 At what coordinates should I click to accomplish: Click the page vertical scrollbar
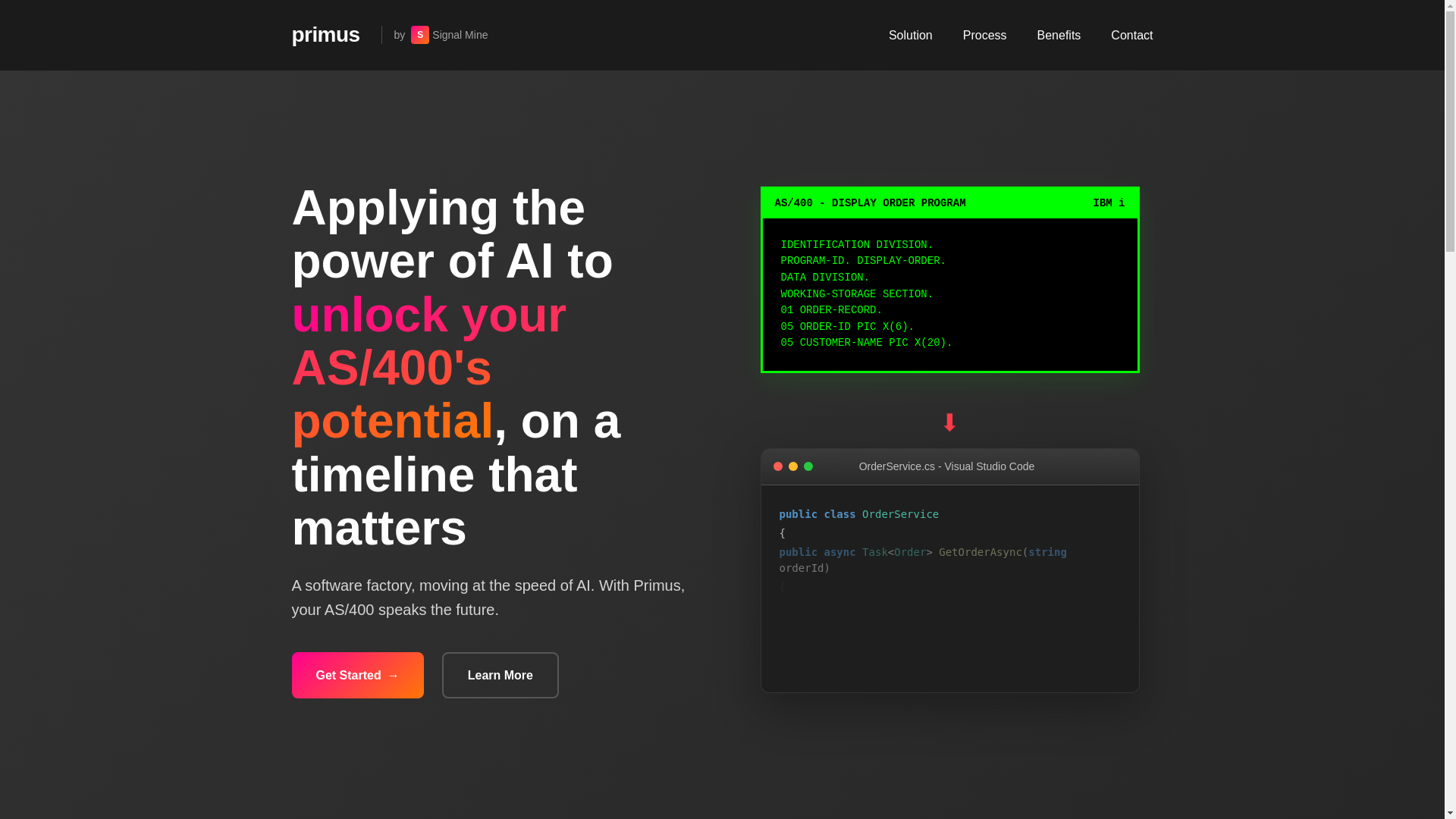(x=1450, y=409)
